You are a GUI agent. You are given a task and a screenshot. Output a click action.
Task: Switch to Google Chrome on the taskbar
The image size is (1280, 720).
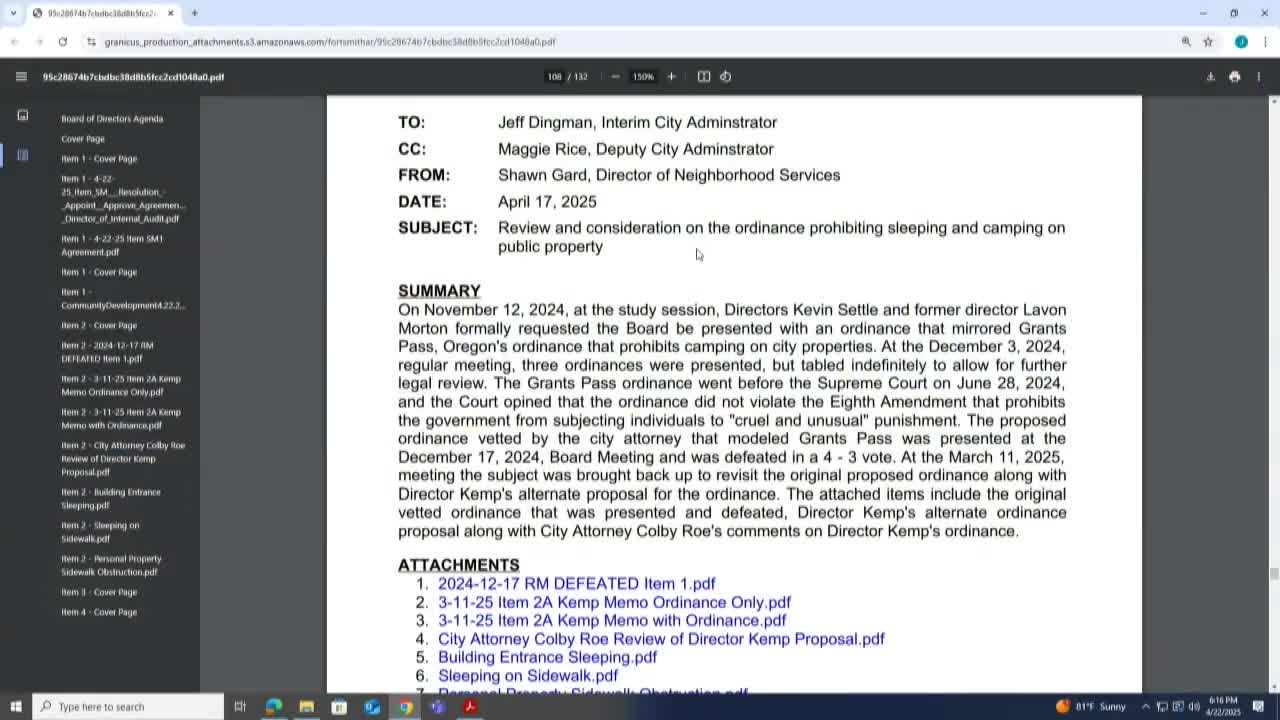click(405, 707)
